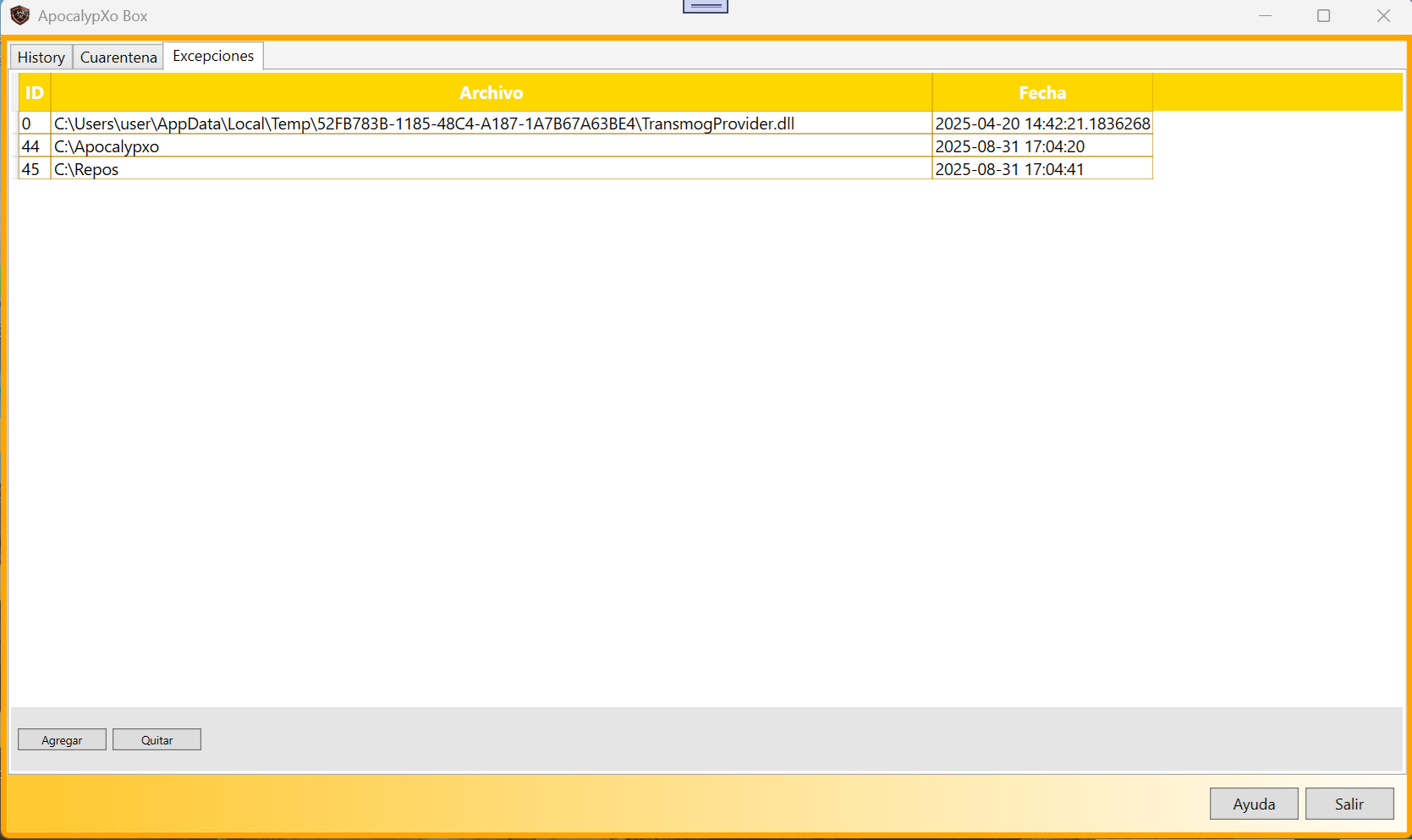Exit using the Salir button
The width and height of the screenshot is (1412, 840).
pos(1349,804)
